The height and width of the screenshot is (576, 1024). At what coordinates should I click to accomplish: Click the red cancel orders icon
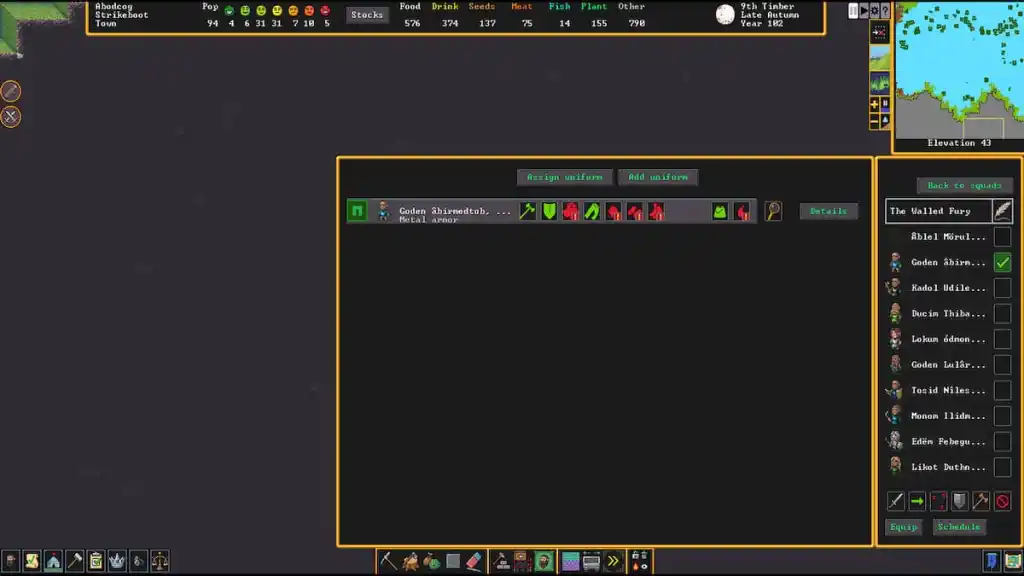pos(1002,501)
